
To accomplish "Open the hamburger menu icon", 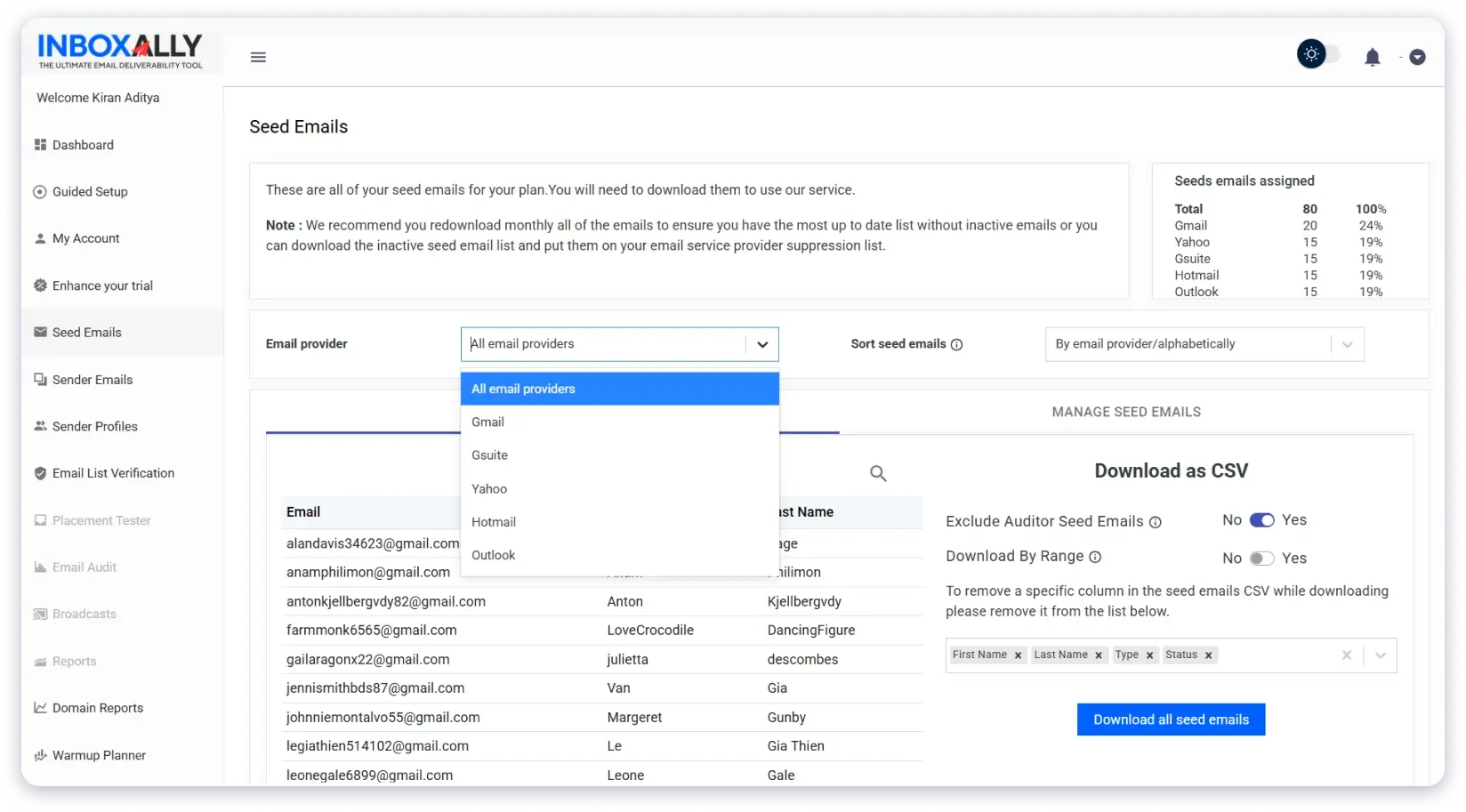I will click(x=258, y=57).
